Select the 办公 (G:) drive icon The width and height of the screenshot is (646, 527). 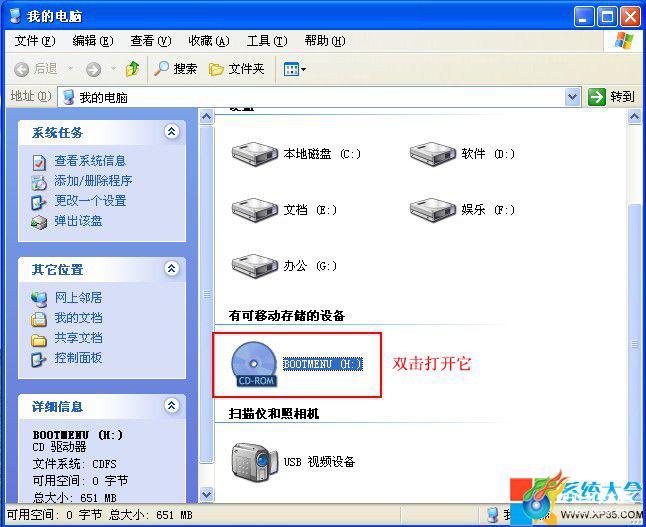[255, 266]
